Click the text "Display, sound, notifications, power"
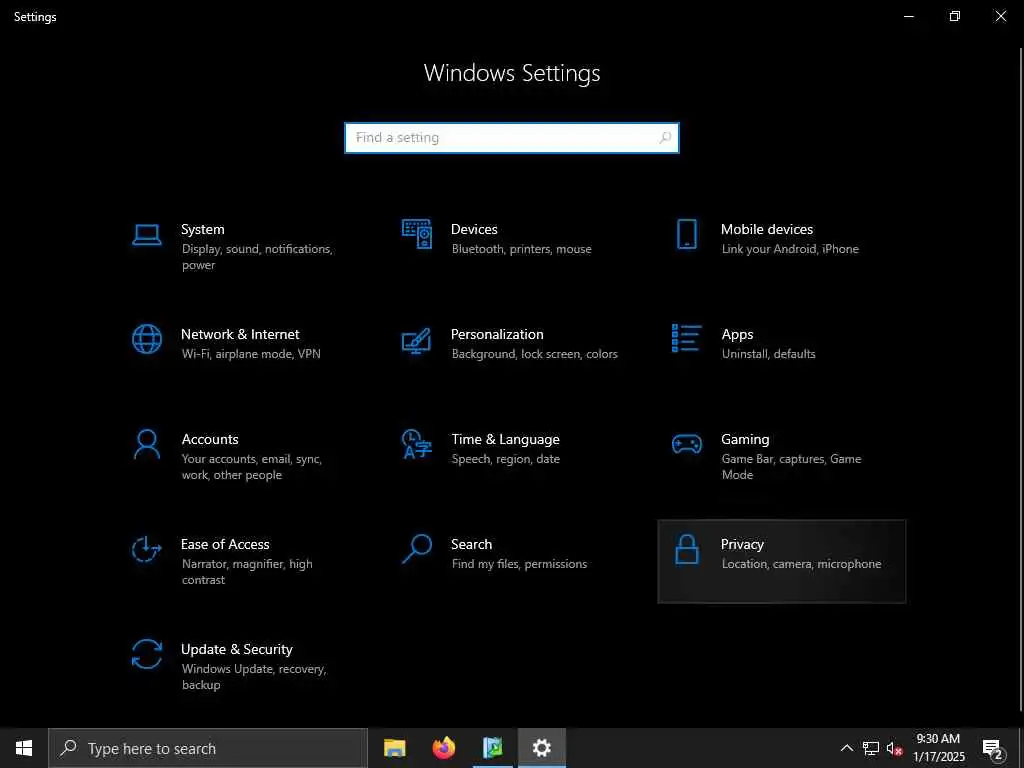The image size is (1024, 768). [257, 257]
